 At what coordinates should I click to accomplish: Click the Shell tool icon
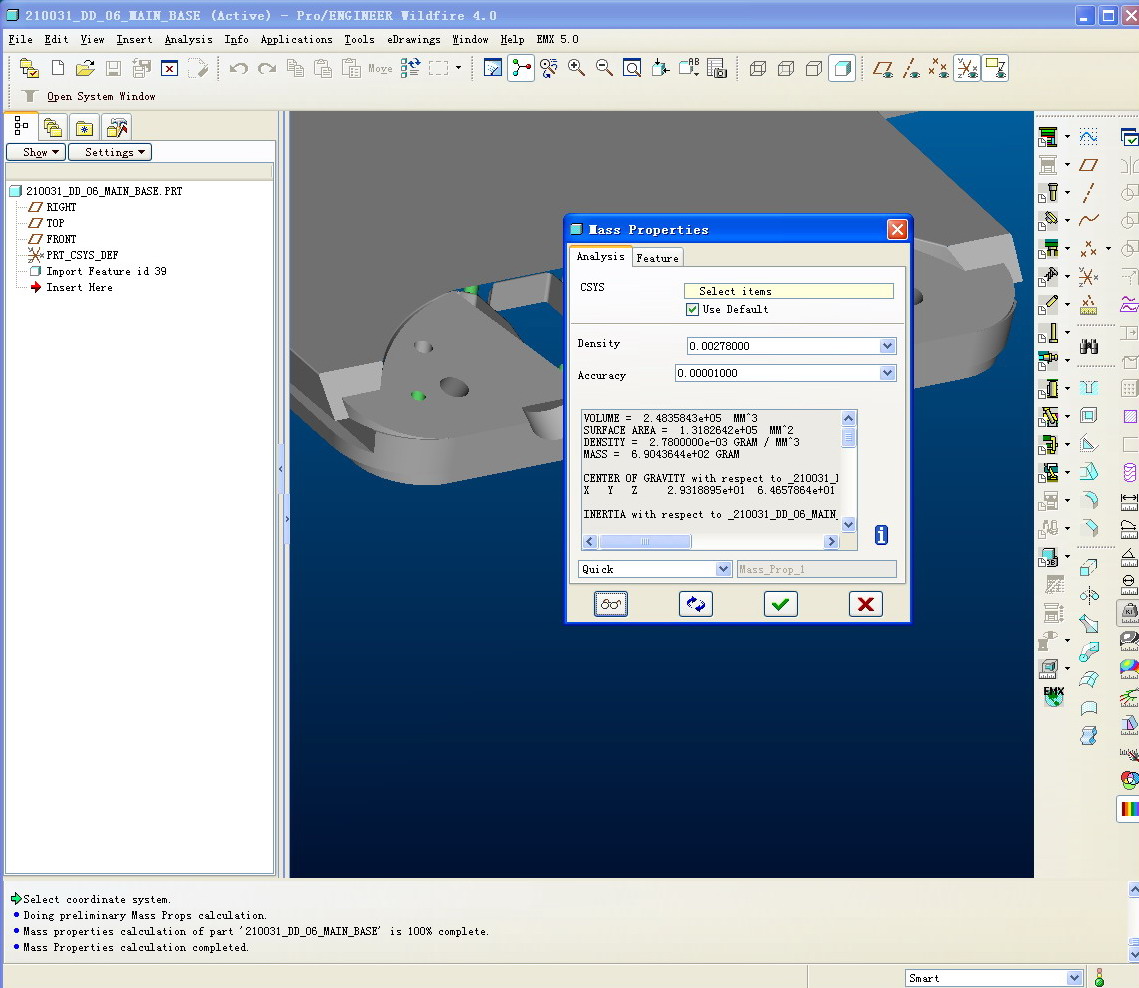pos(1088,416)
